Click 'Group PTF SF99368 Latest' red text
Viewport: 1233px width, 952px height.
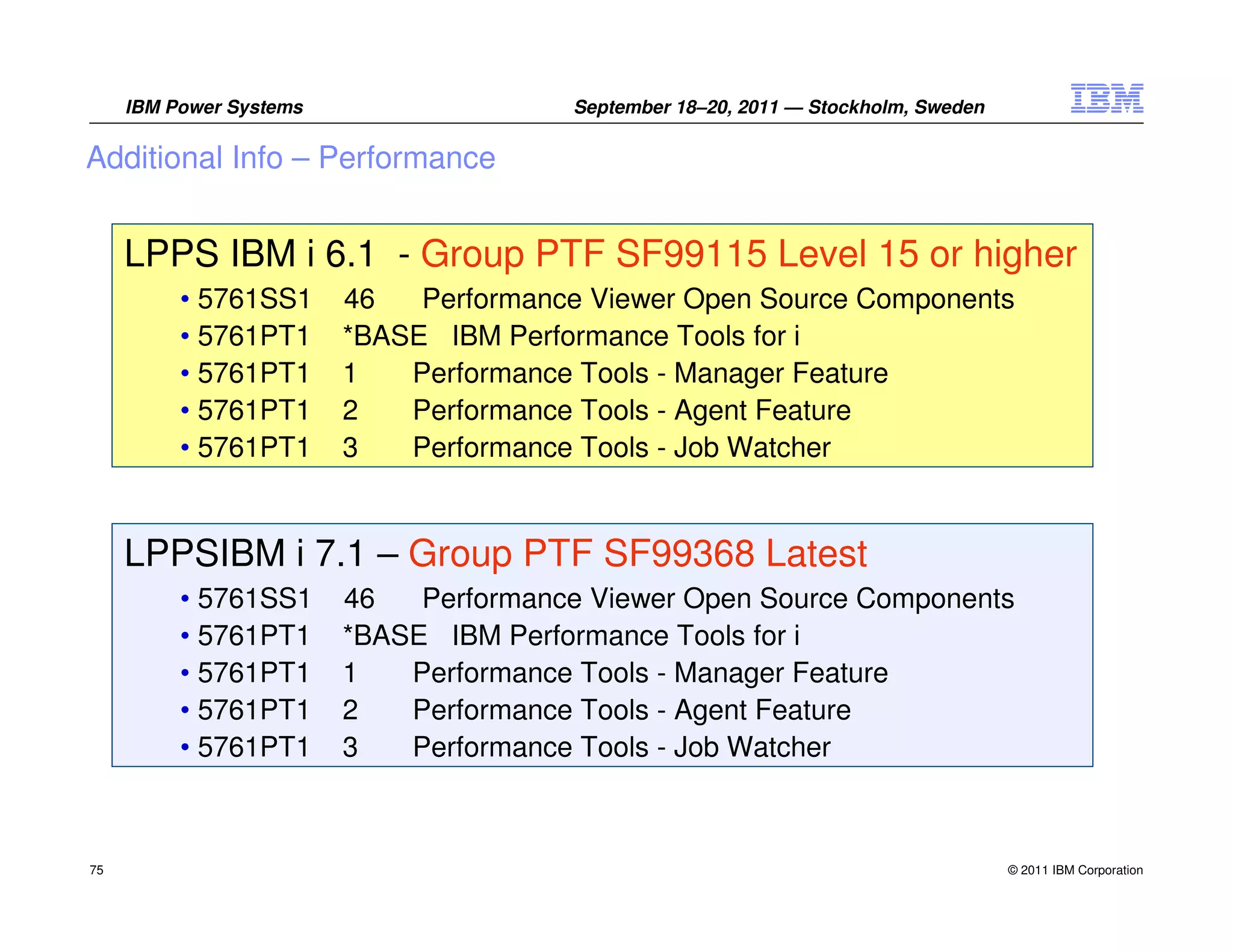[x=638, y=553]
